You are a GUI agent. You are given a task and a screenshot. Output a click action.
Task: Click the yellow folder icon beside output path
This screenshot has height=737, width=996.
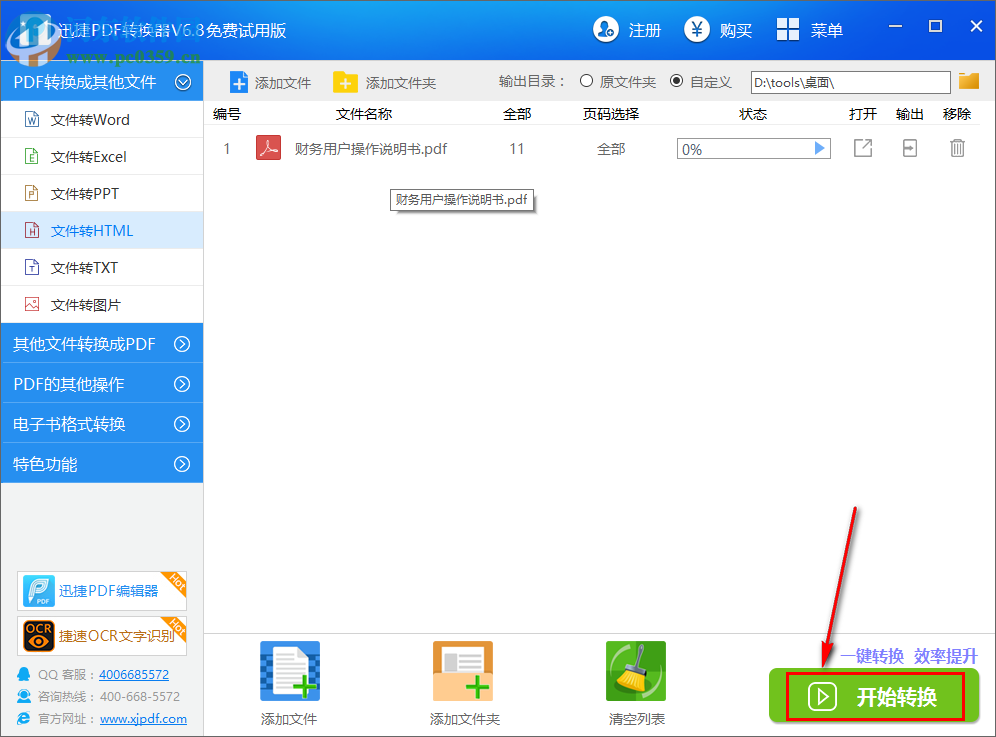[968, 82]
